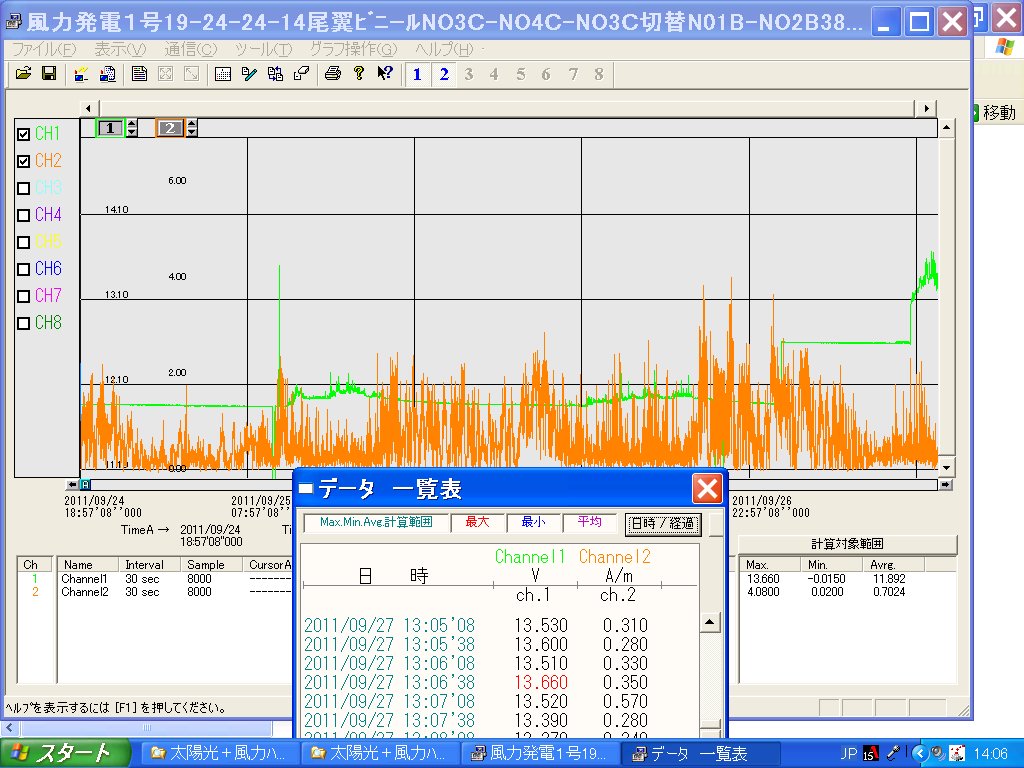This screenshot has width=1024, height=768.
Task: Click the 日時/経過 button
Action: point(662,523)
